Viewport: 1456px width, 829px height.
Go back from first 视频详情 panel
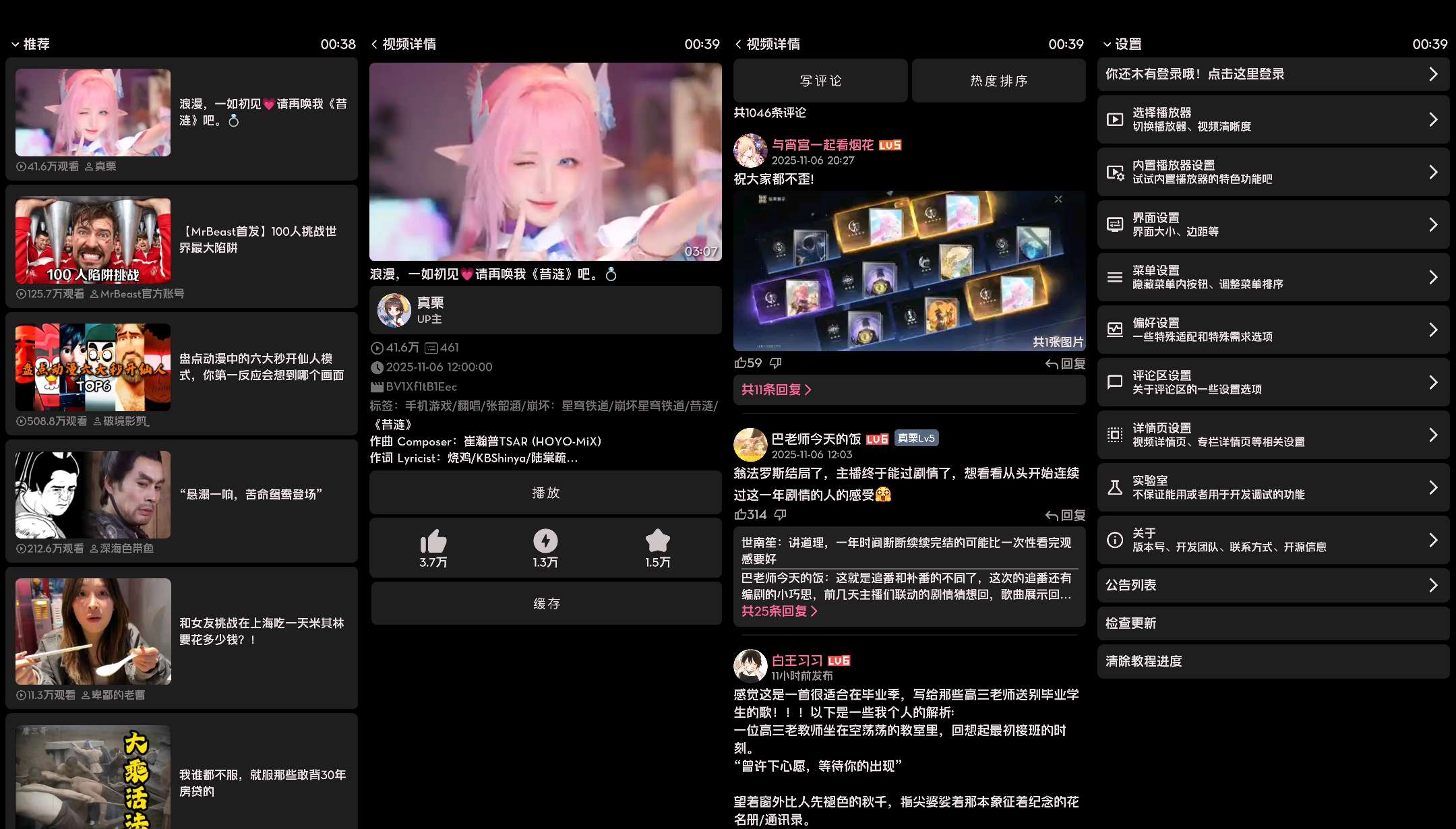(x=375, y=44)
